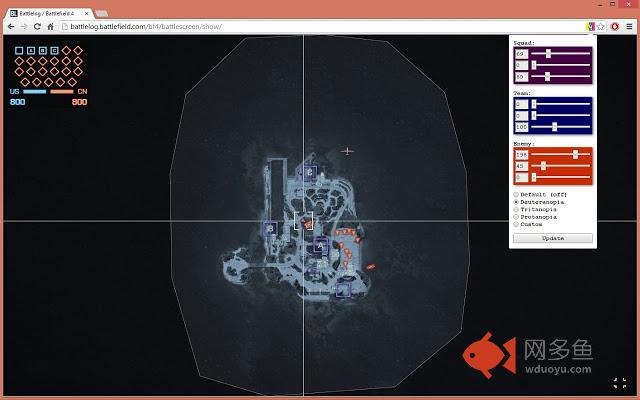Viewport: 640px width, 400px height.
Task: Click flag B icon in the scoreboard
Action: [42, 51]
